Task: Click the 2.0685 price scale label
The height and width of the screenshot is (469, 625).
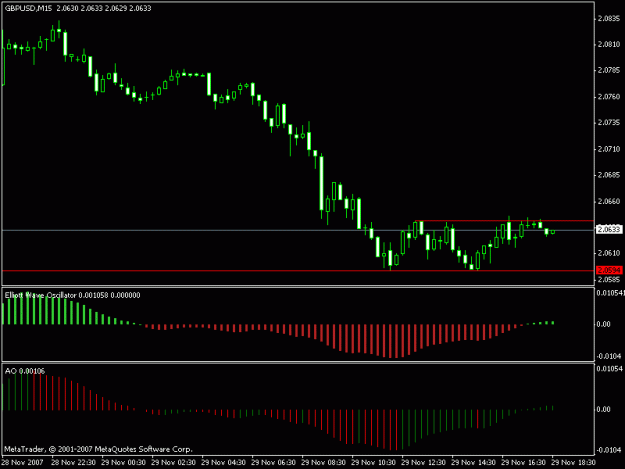Action: point(609,175)
